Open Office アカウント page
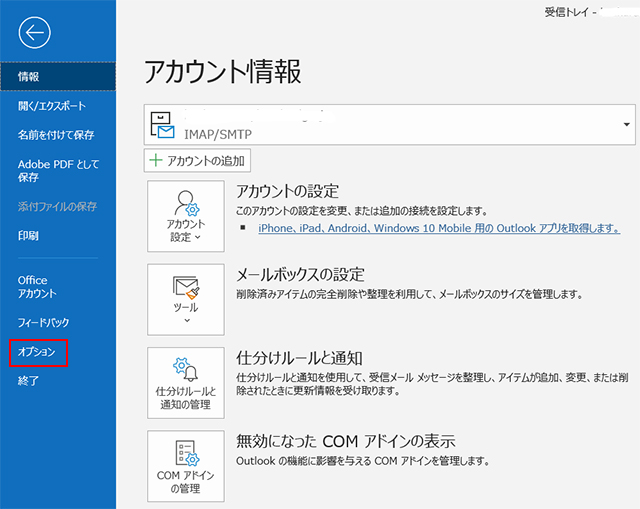Screen dimensions: 640x509 click(37, 287)
